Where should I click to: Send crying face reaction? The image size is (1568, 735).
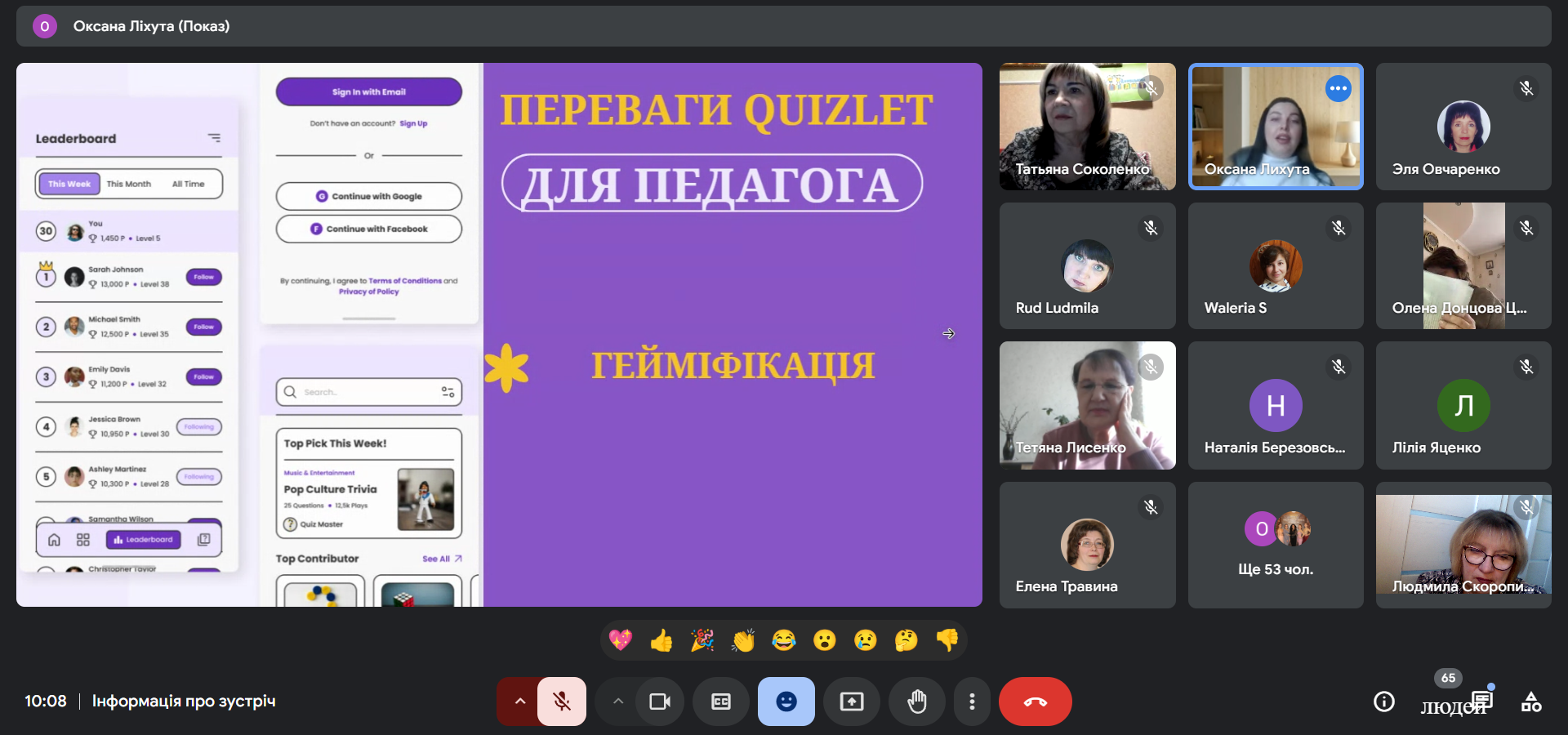click(x=866, y=640)
